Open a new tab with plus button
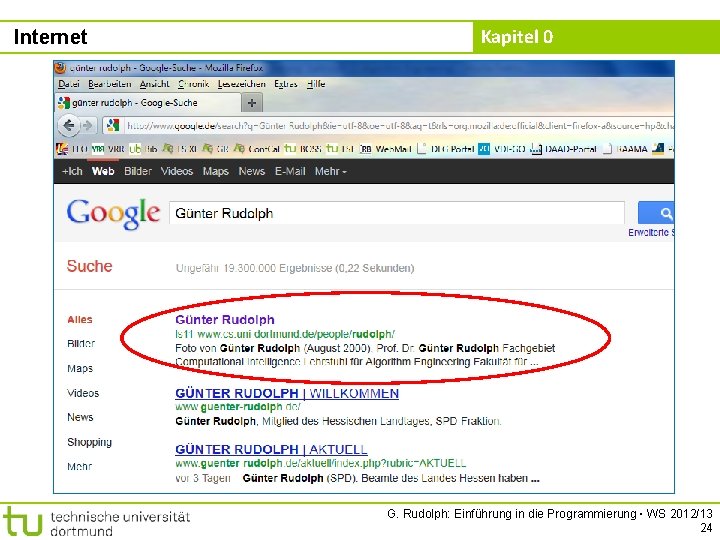The width and height of the screenshot is (720, 540). point(252,103)
